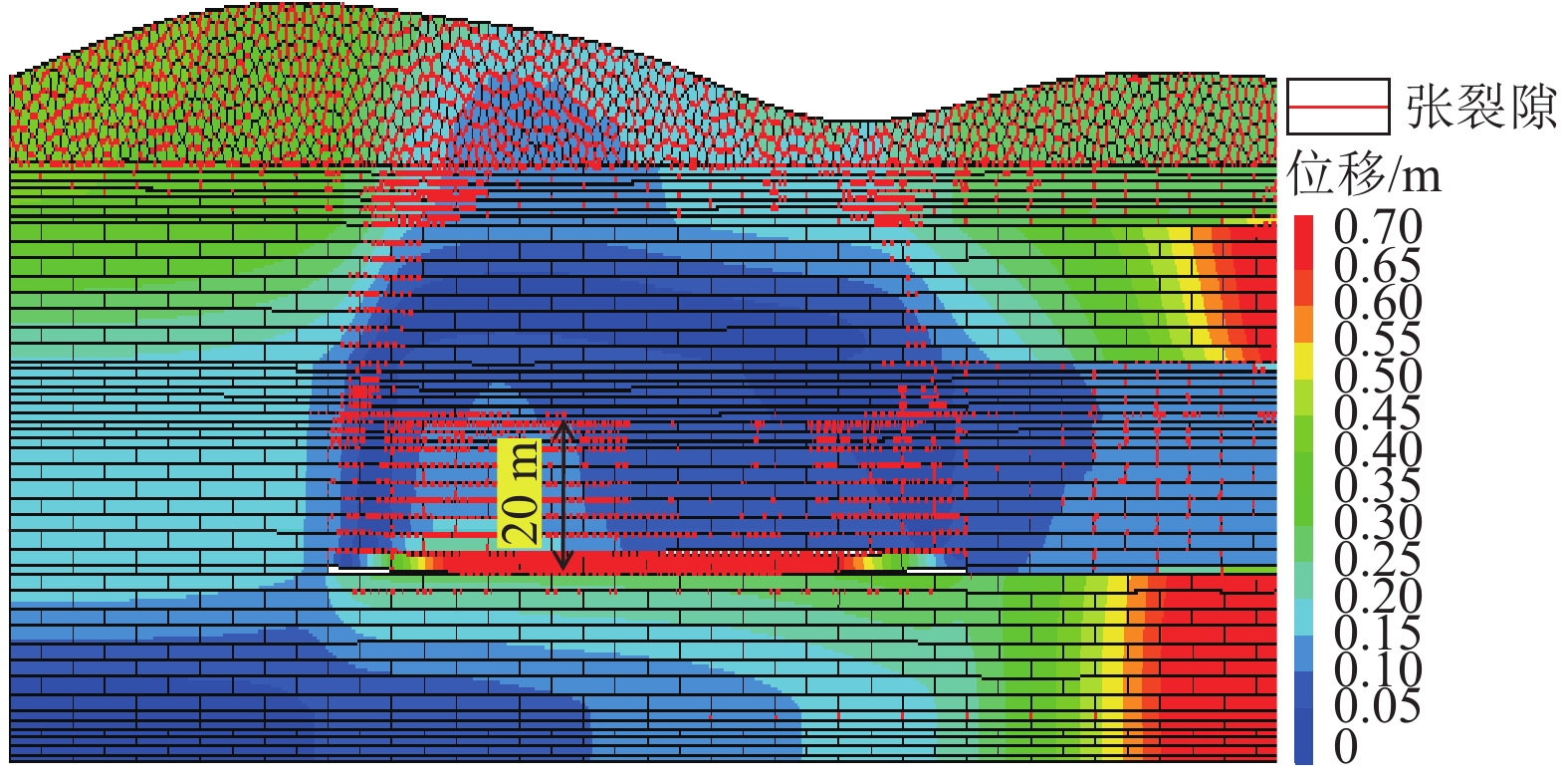Click the 0.50 value on the color scale

1378,376
